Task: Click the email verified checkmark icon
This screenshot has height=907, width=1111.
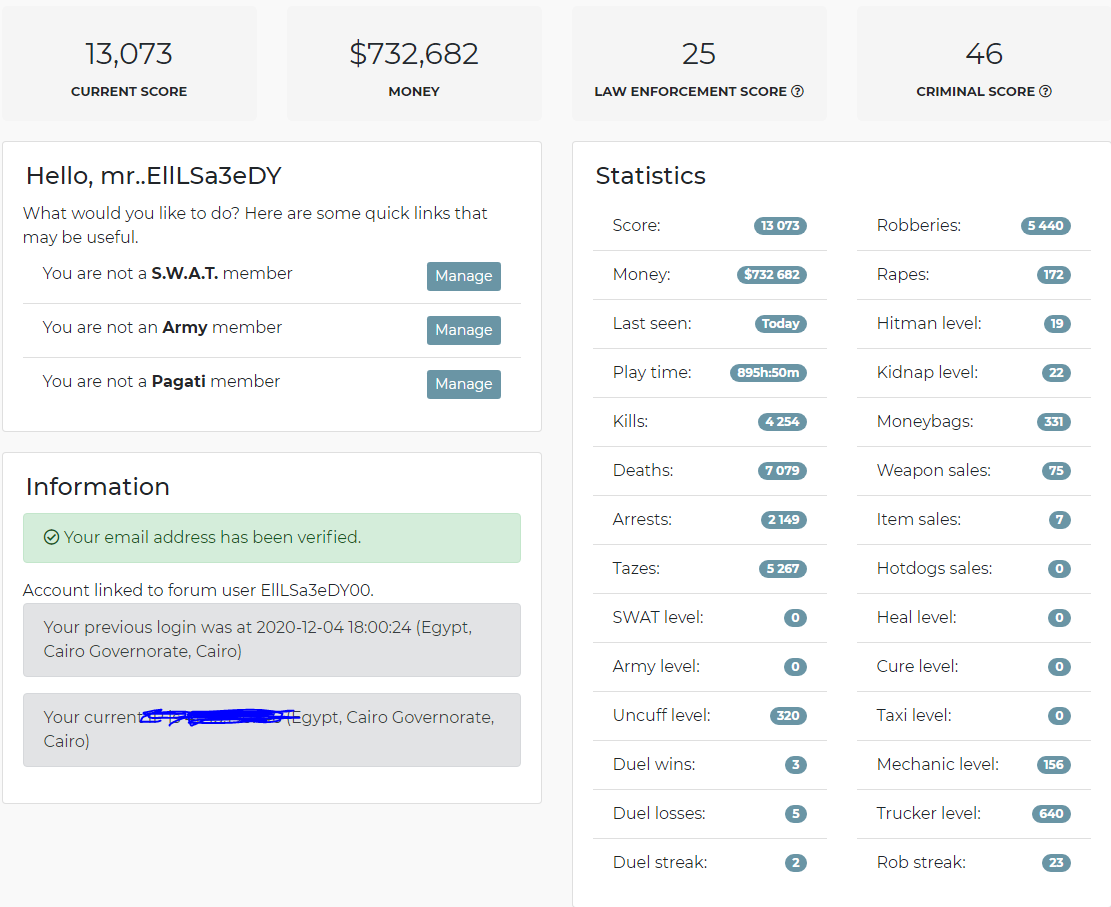Action: pyautogui.click(x=51, y=537)
